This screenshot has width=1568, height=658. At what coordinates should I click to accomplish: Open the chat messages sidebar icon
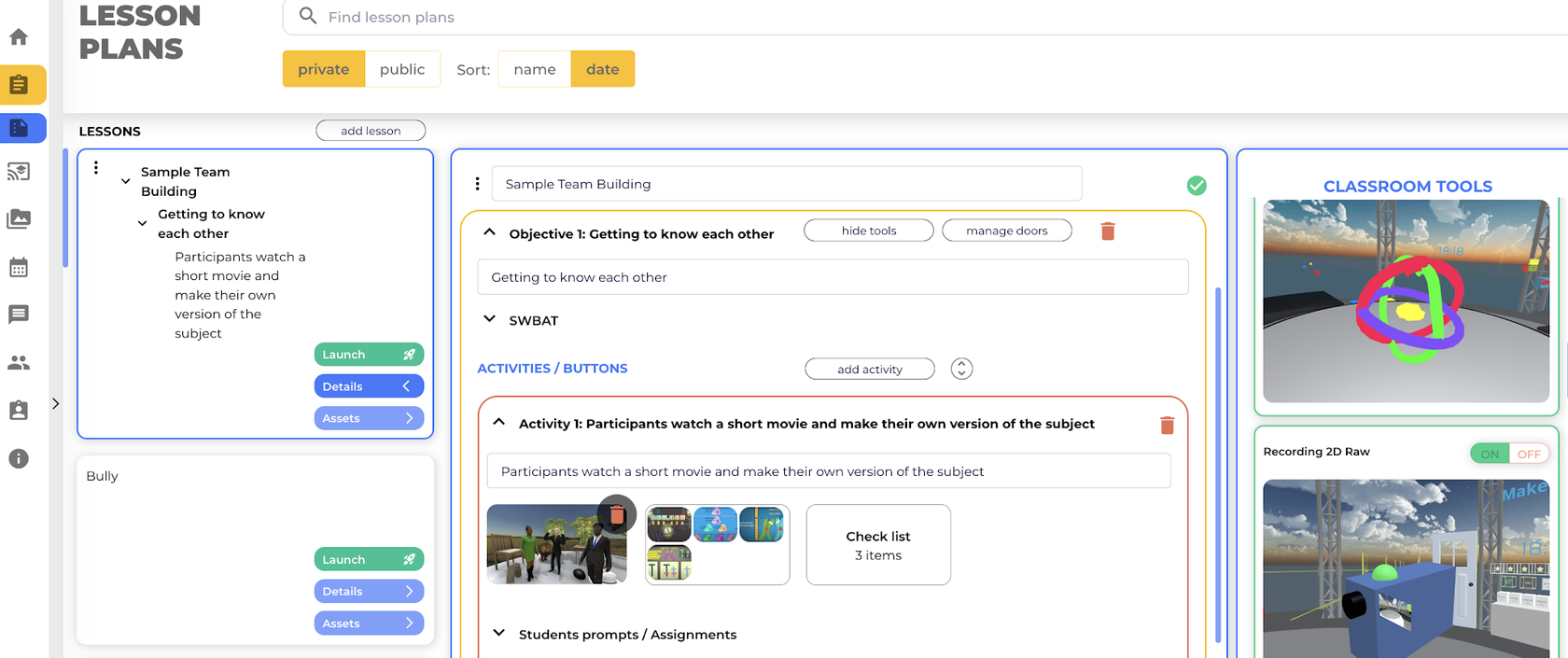(19, 315)
